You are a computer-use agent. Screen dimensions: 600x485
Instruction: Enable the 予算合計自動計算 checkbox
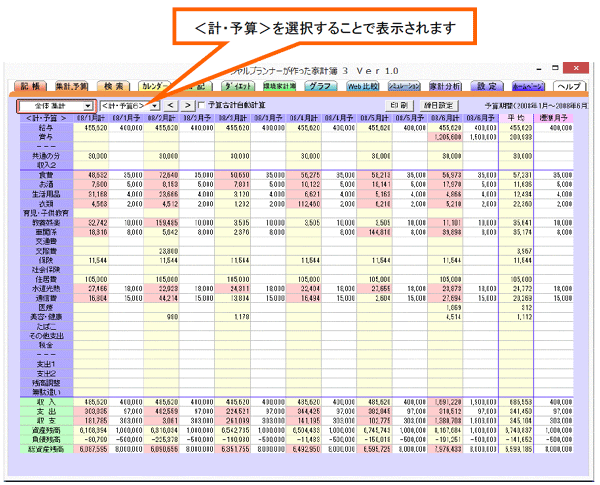click(x=201, y=105)
